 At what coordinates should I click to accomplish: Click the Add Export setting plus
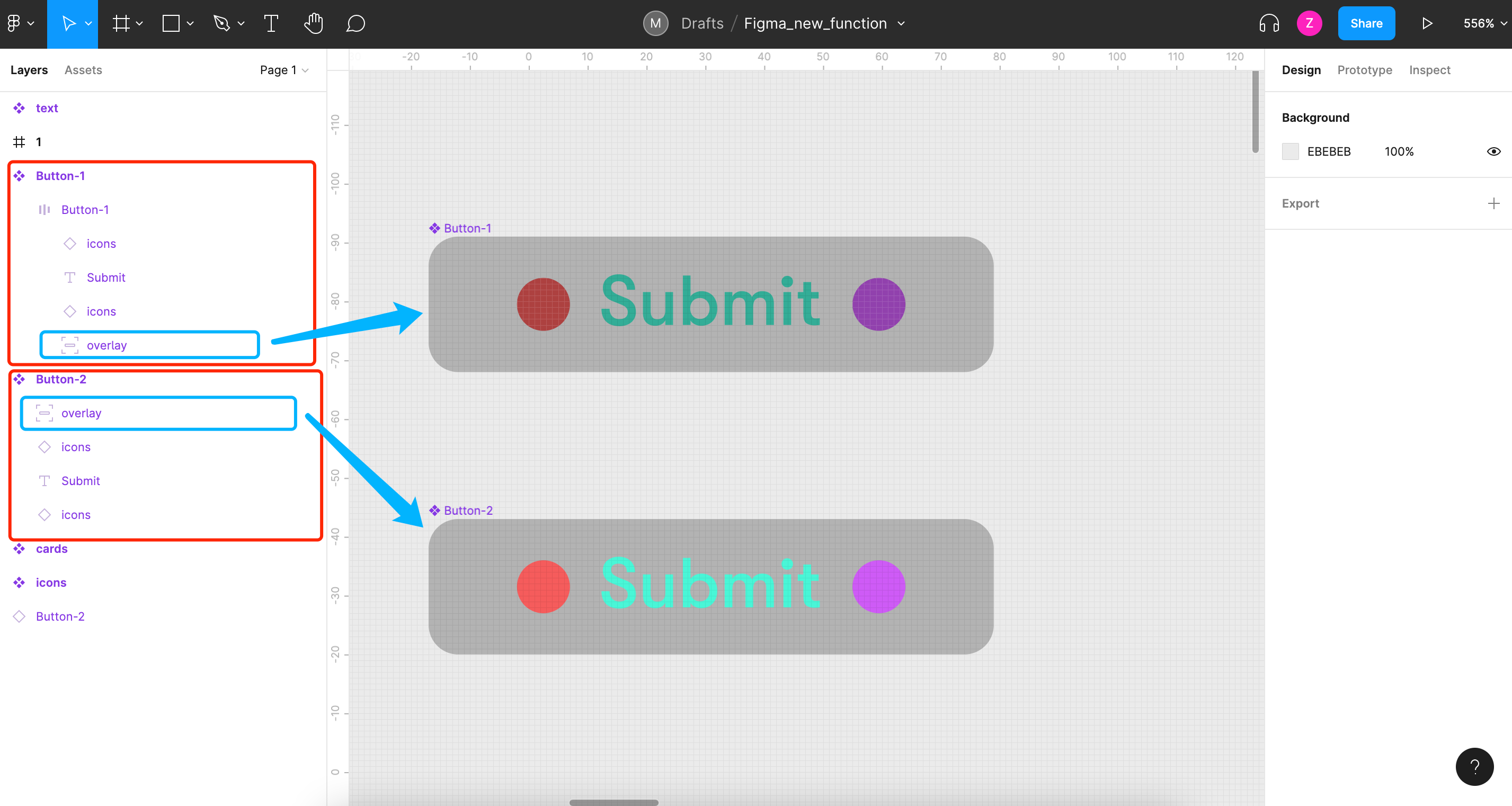coord(1496,203)
